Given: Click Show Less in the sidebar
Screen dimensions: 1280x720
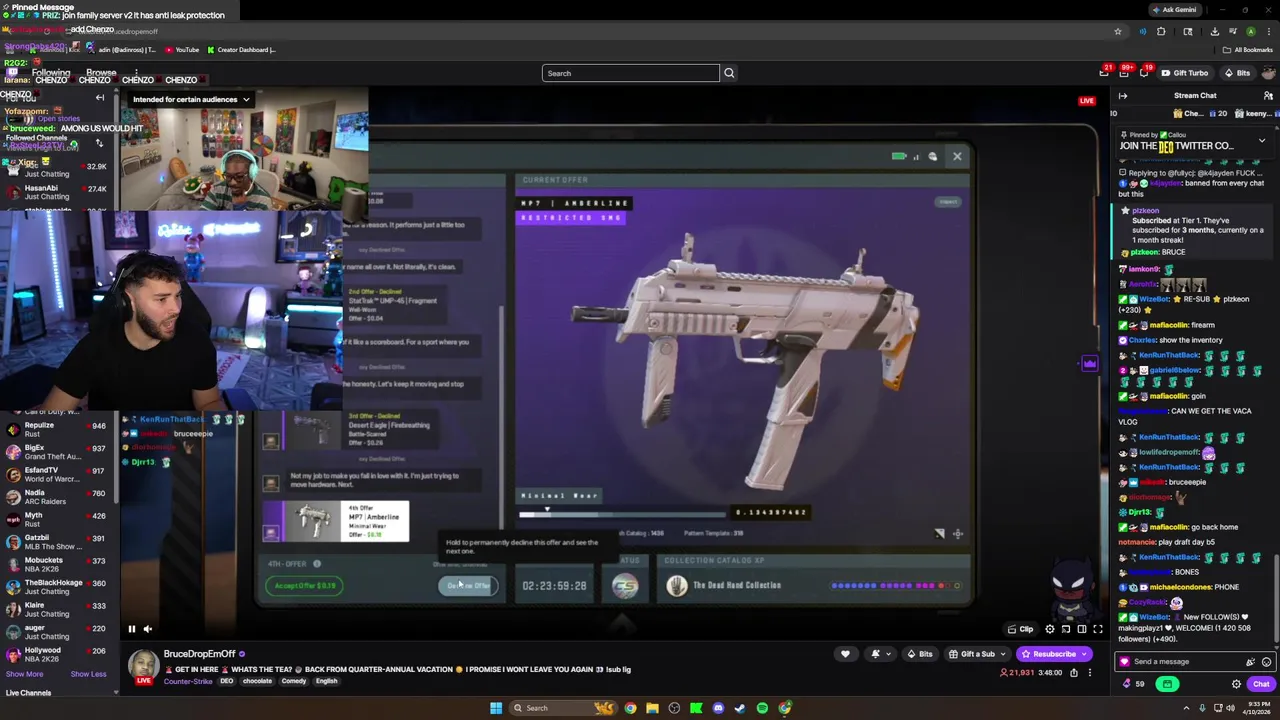Looking at the screenshot, I should point(88,674).
